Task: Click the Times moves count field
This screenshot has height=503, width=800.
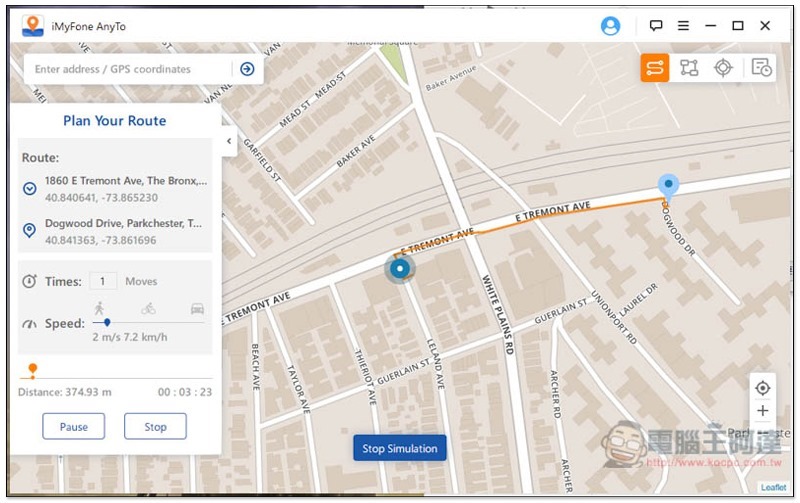Action: [103, 281]
